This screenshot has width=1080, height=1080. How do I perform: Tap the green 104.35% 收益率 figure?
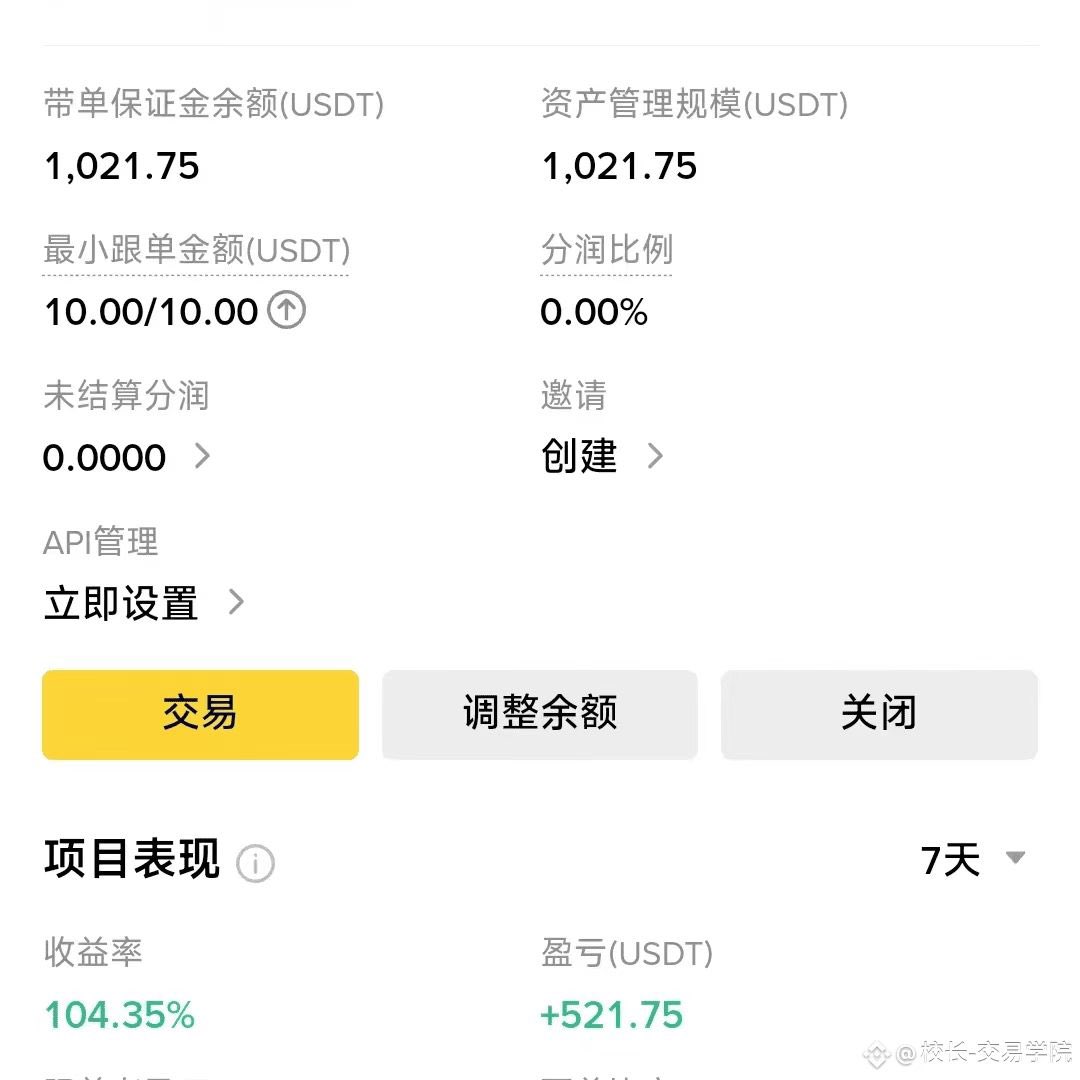click(120, 1015)
